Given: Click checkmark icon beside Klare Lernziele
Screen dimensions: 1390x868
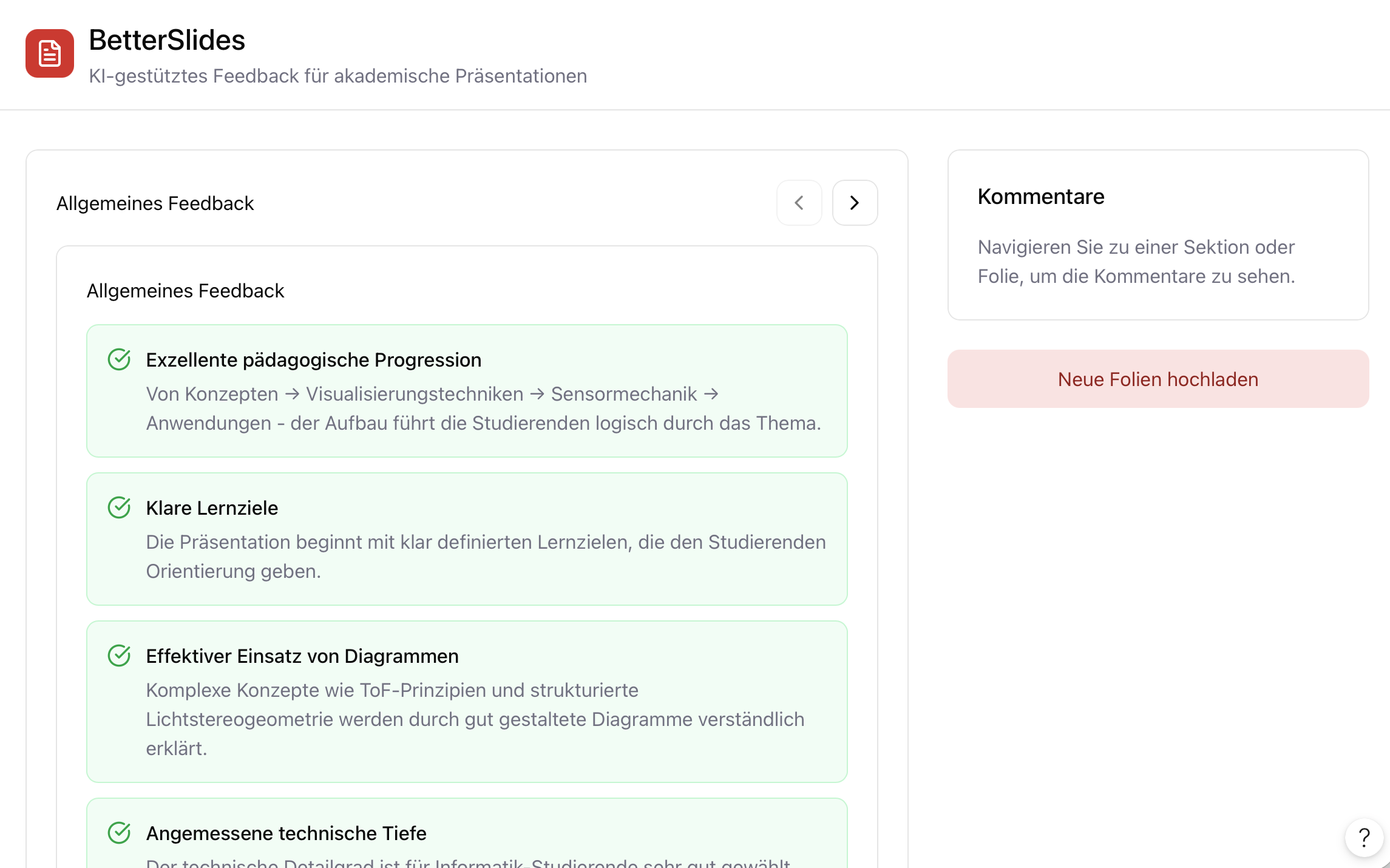Looking at the screenshot, I should [119, 507].
